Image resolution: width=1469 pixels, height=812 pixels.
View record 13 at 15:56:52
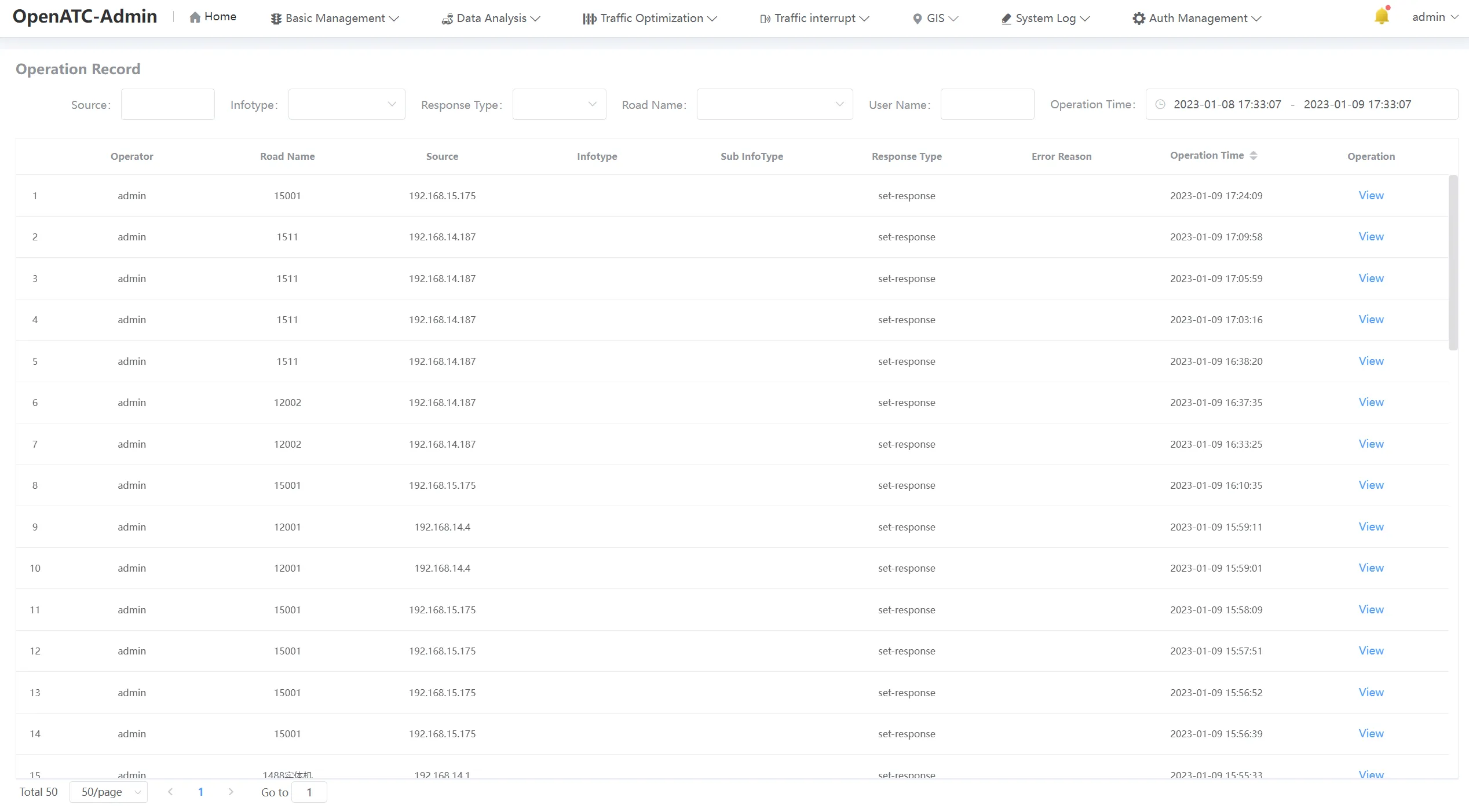[1371, 692]
